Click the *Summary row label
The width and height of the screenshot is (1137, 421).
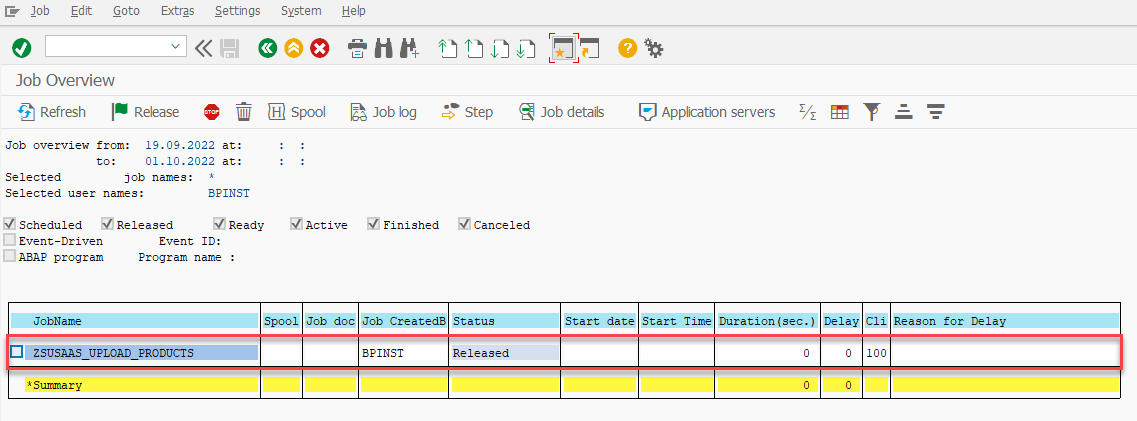[x=54, y=385]
